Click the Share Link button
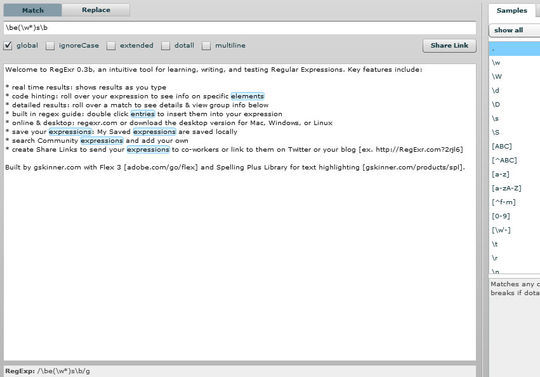This screenshot has height=377, width=540. tap(449, 45)
